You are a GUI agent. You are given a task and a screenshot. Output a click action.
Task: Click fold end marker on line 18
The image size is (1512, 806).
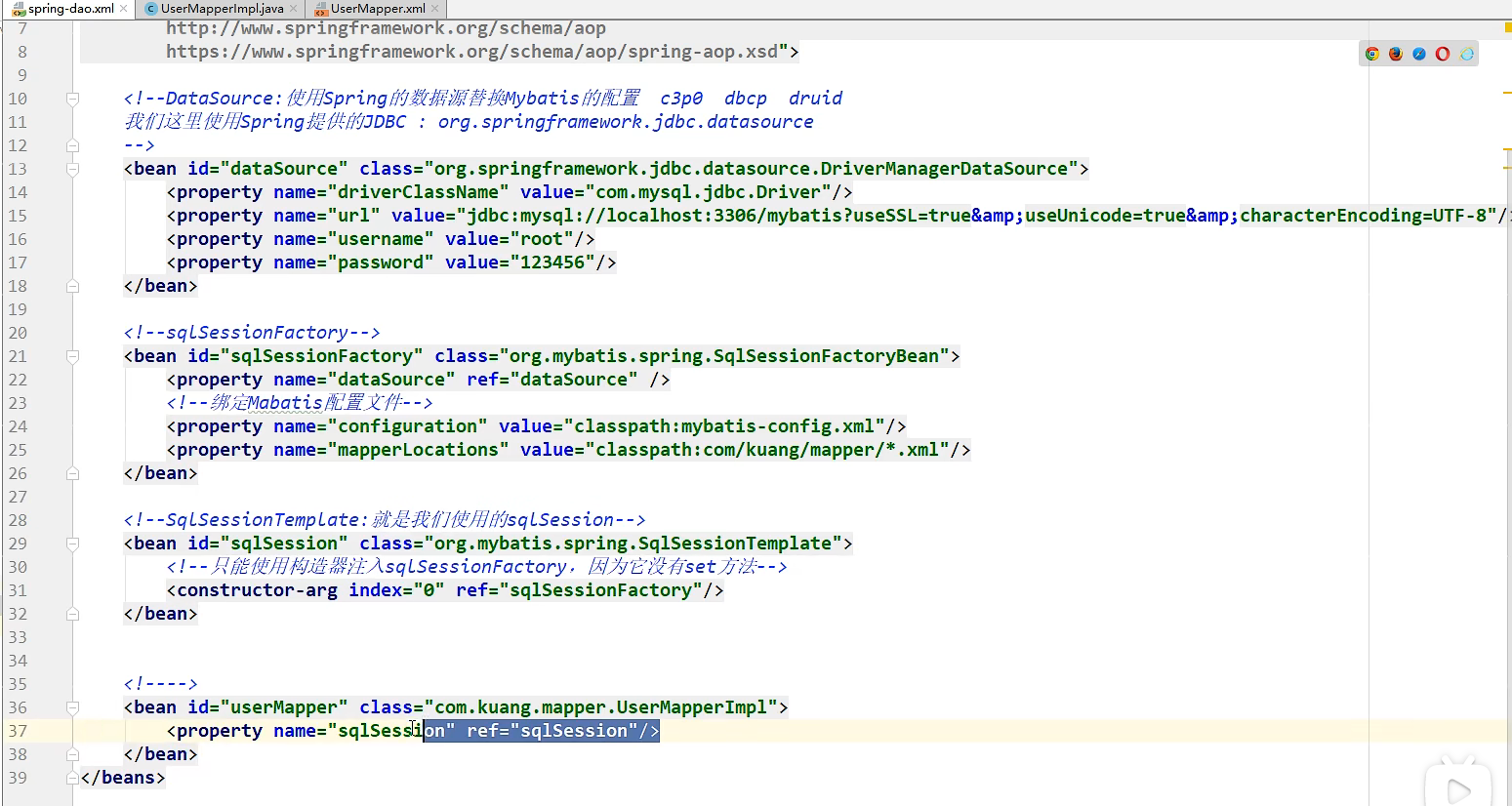[72, 286]
